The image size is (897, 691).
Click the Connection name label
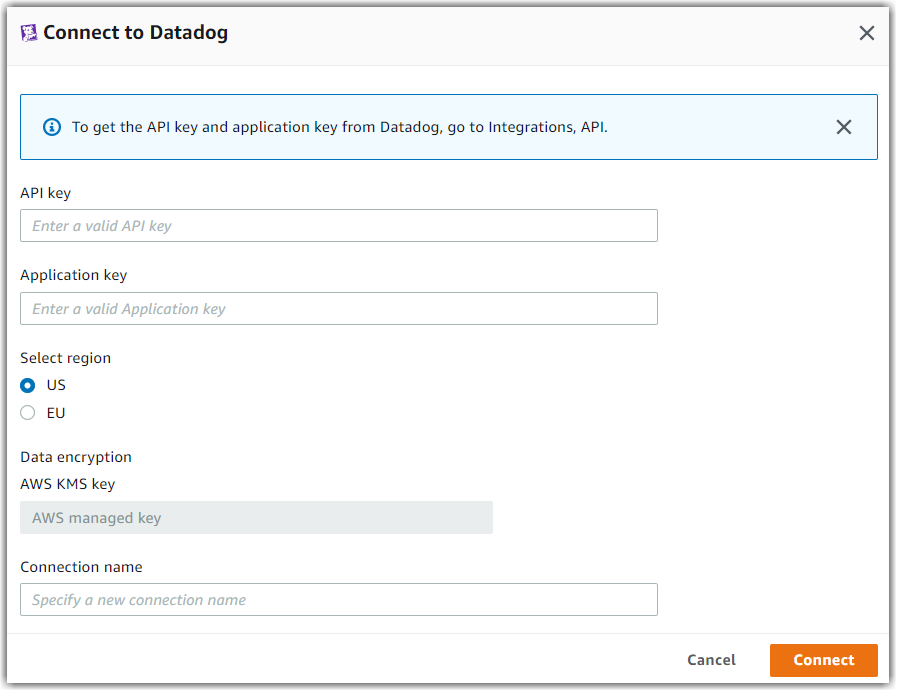81,566
